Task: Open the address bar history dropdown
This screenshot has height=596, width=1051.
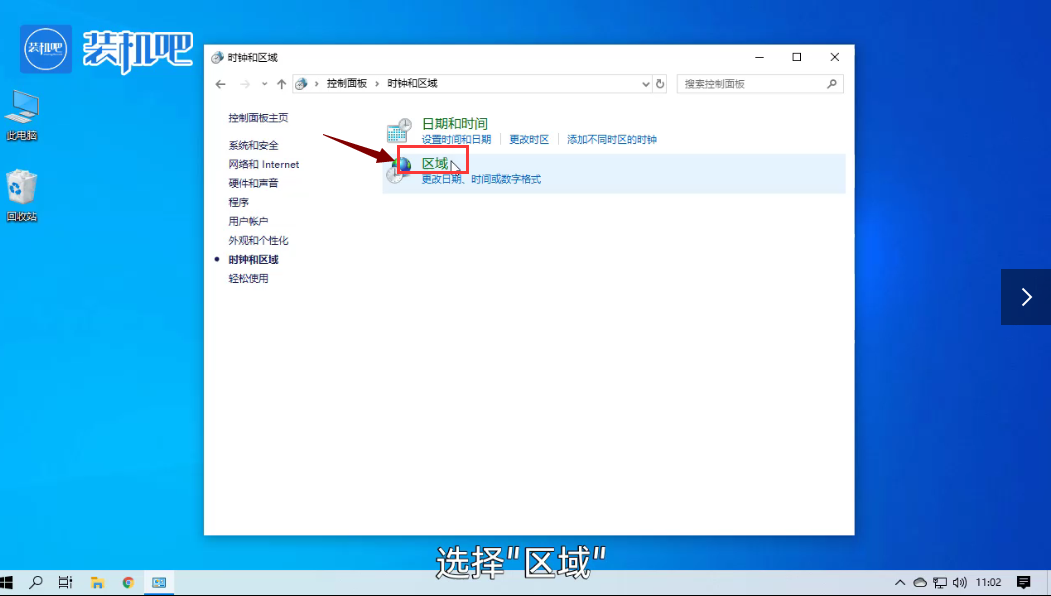Action: pyautogui.click(x=645, y=84)
